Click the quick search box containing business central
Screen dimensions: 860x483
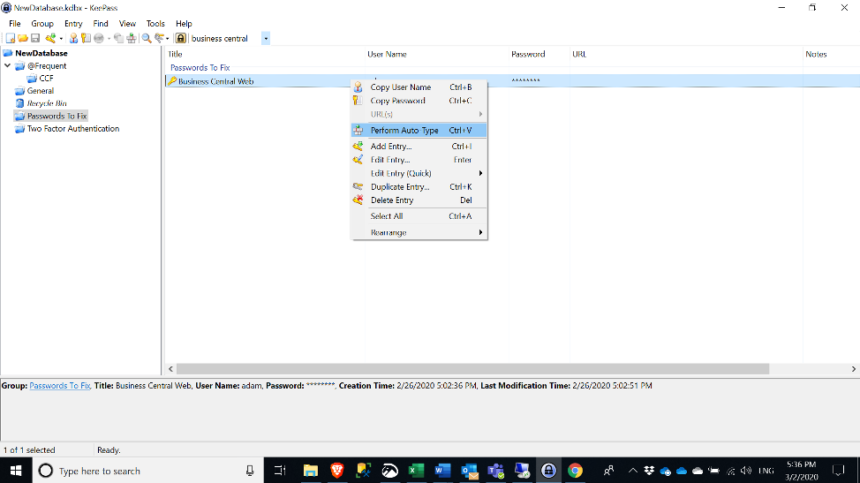coord(225,38)
